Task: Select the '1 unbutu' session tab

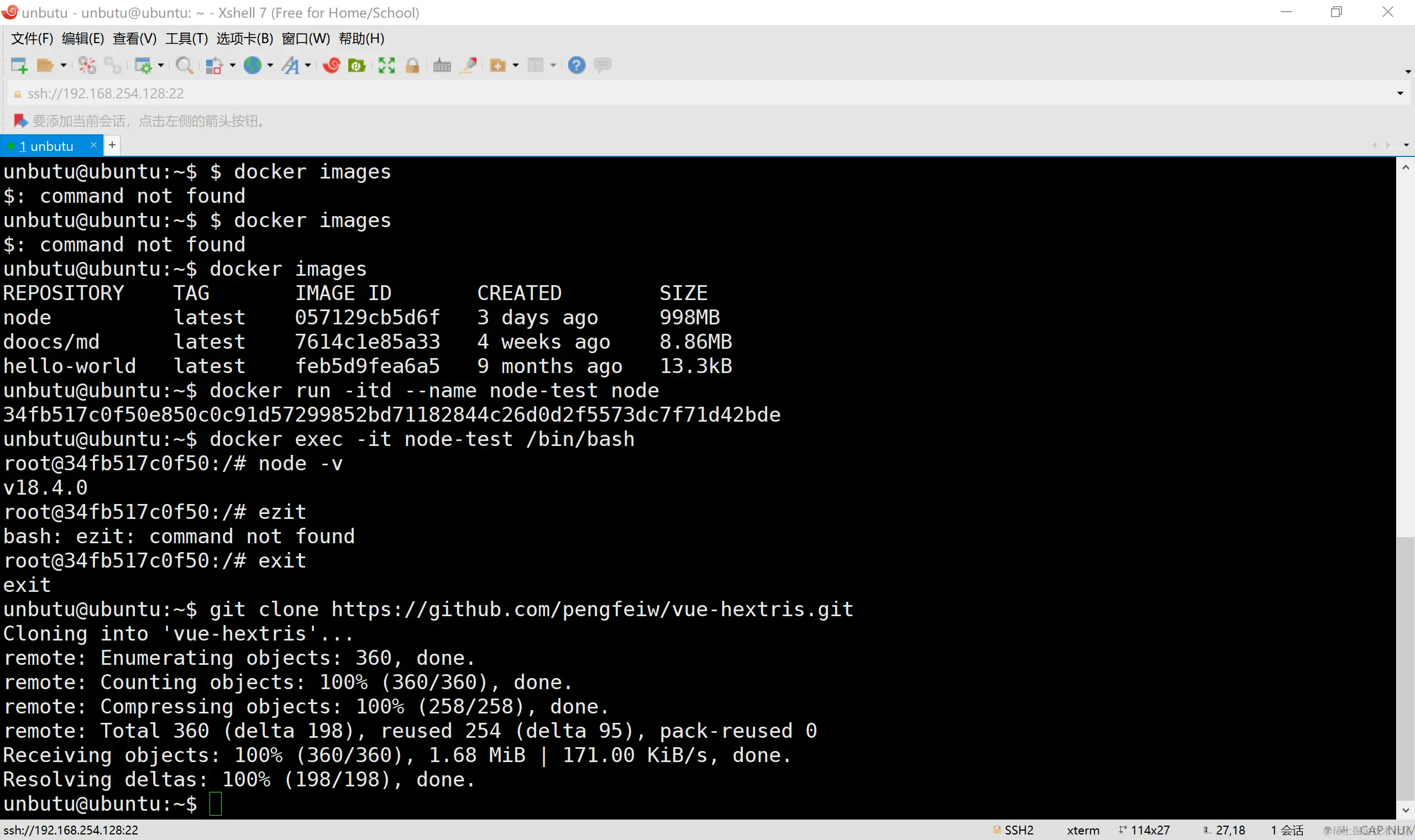Action: (46, 146)
